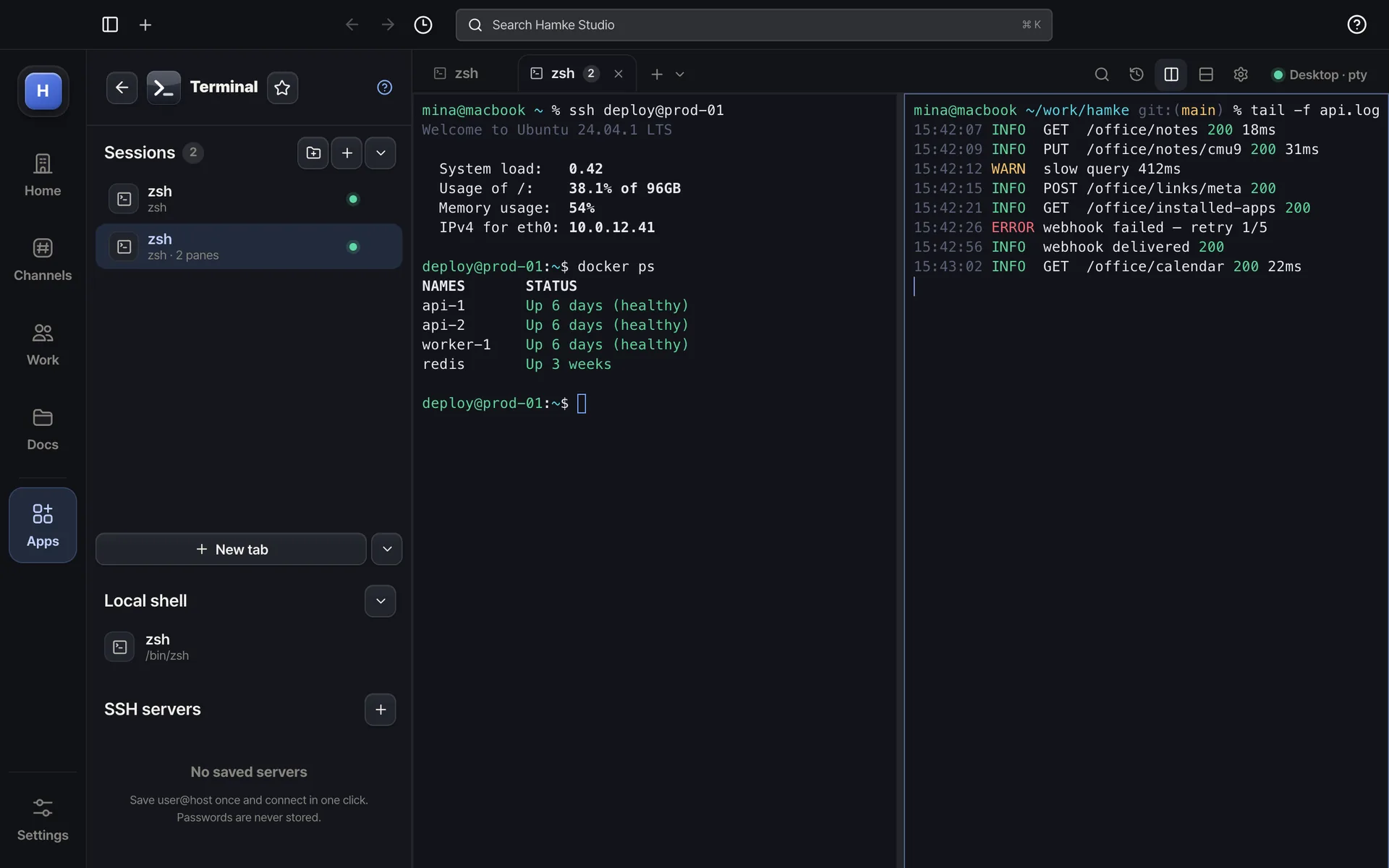This screenshot has height=868, width=1389.
Task: Open Apps in the left sidebar
Action: click(43, 525)
